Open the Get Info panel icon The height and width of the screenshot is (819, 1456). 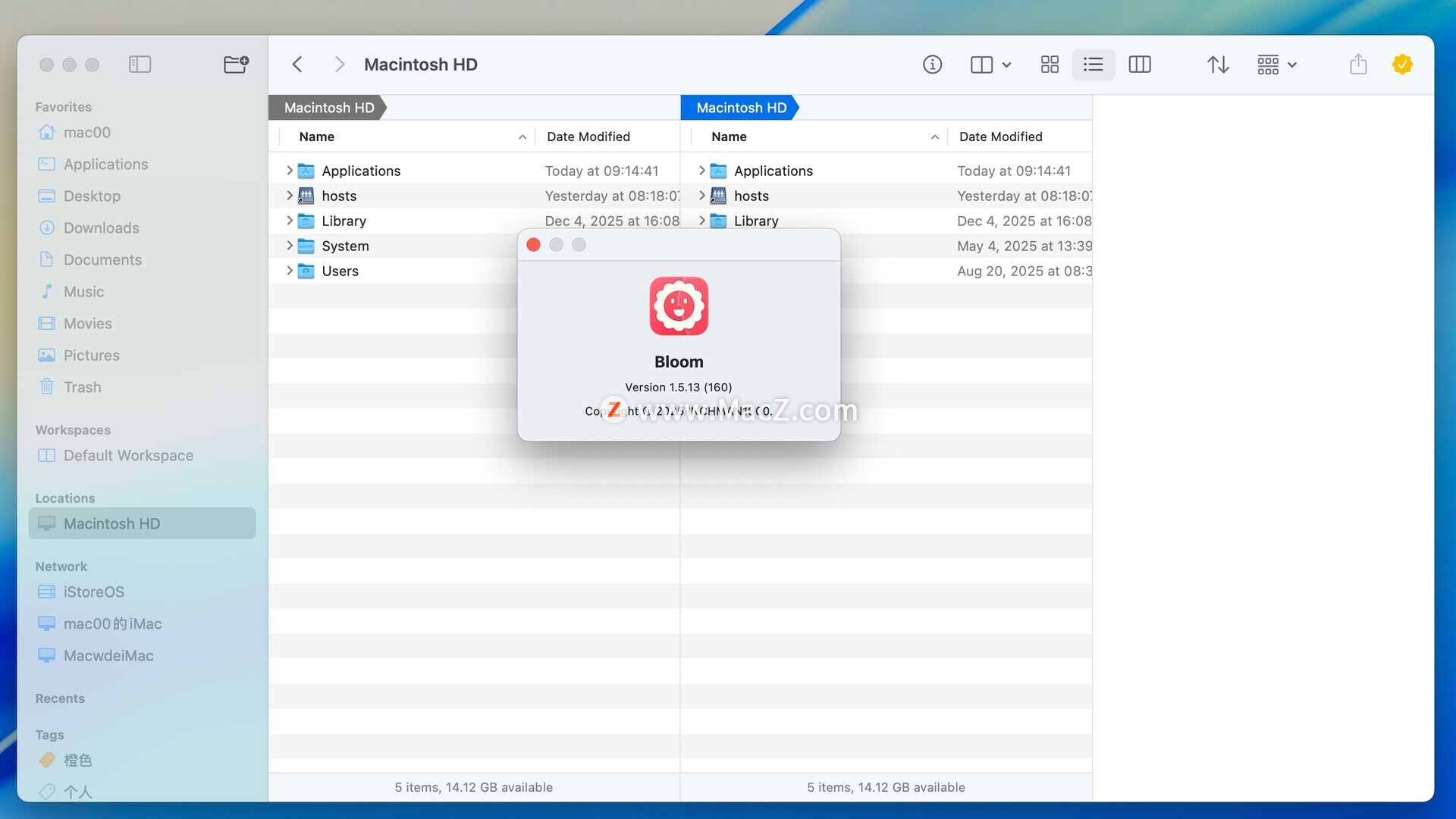click(x=932, y=64)
